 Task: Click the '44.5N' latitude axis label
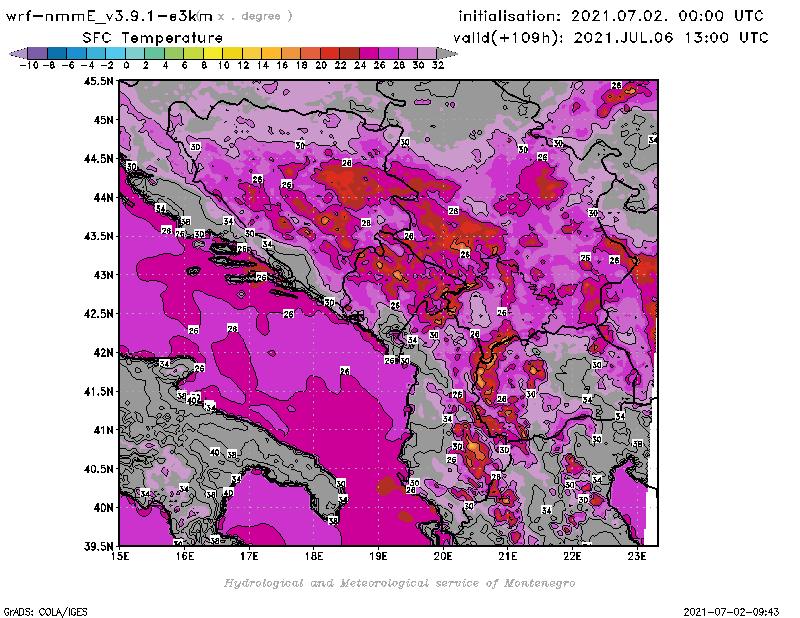pos(98,159)
